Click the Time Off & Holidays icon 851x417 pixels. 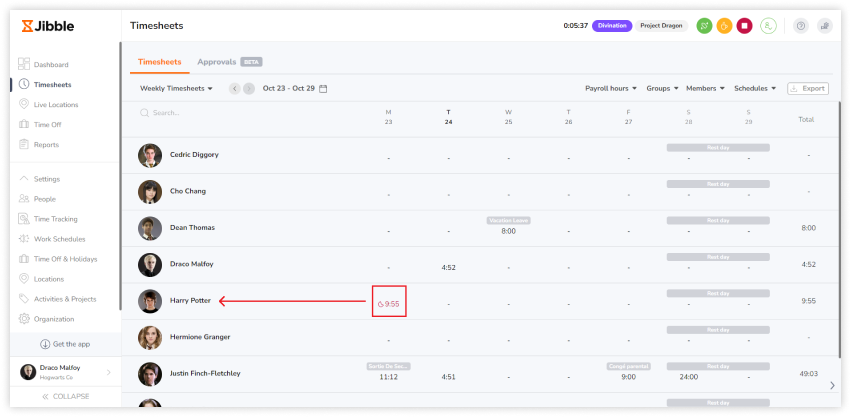coord(24,259)
